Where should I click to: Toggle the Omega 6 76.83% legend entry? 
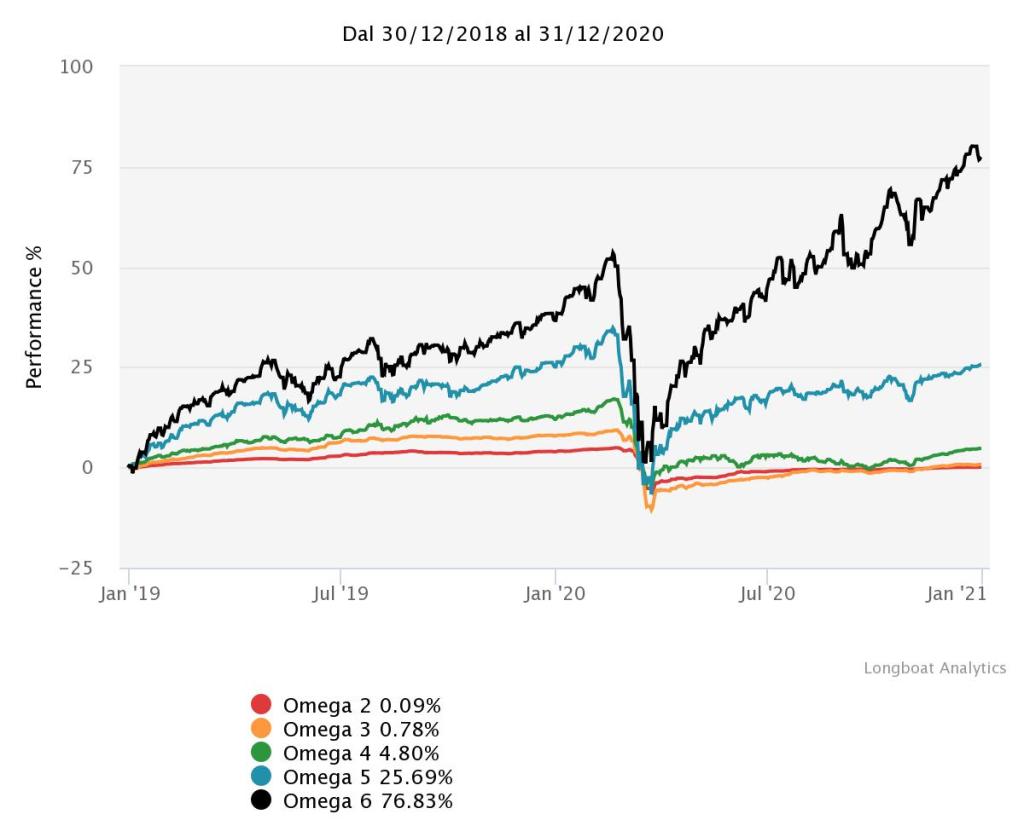[366, 800]
